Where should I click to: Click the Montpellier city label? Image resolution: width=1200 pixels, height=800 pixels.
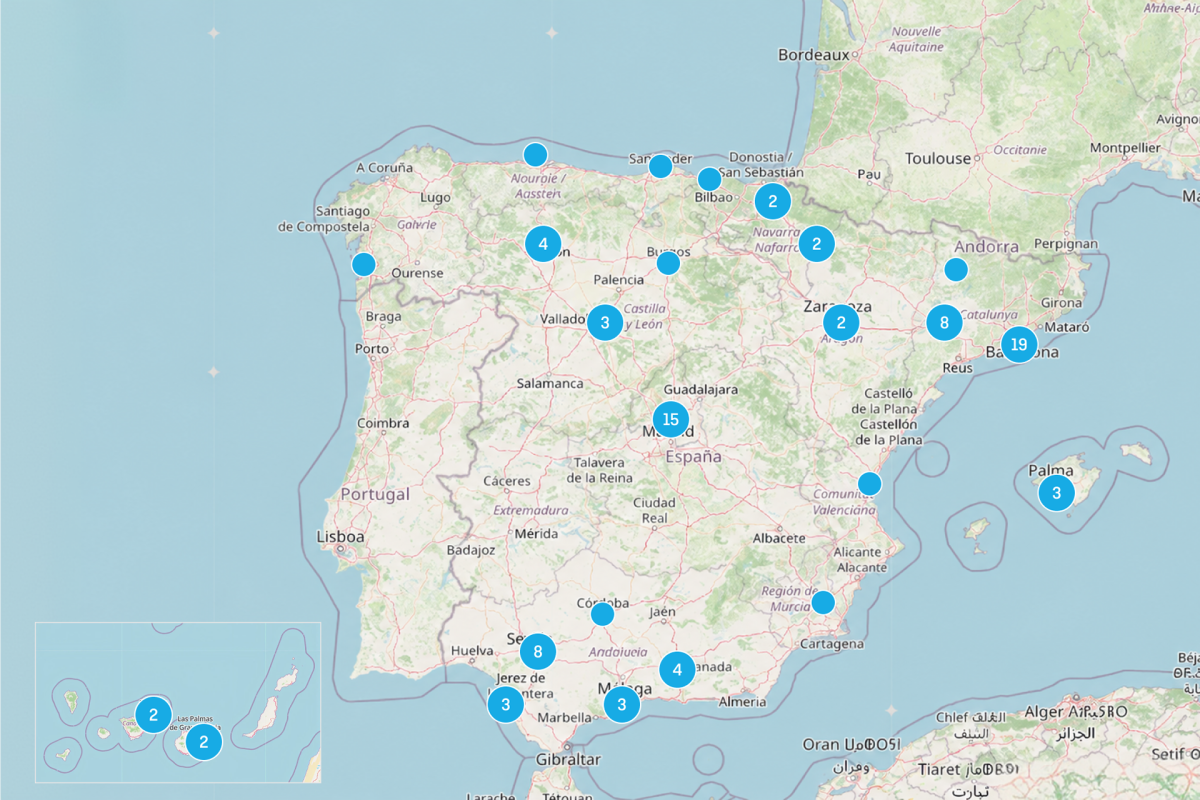pyautogui.click(x=1125, y=148)
